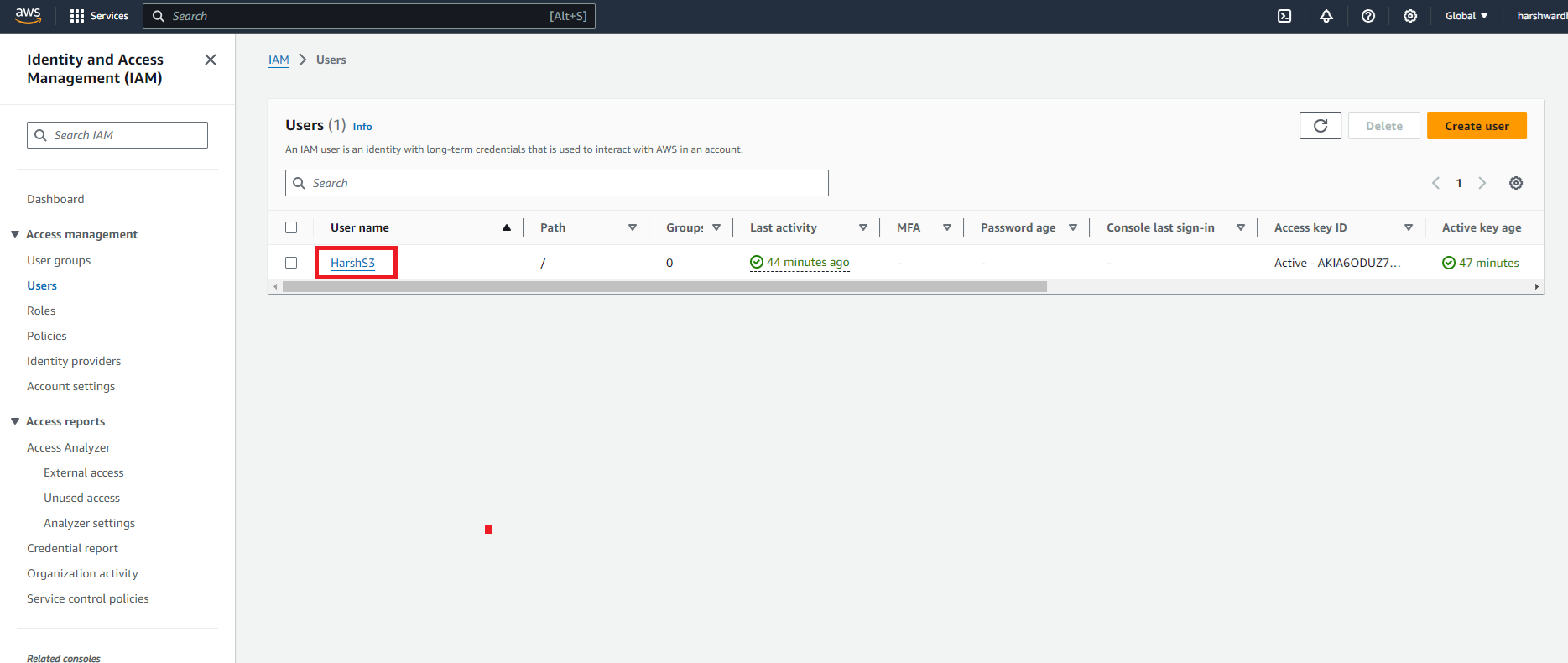1568x663 pixels.
Task: Sort by the Path column
Action: point(633,227)
